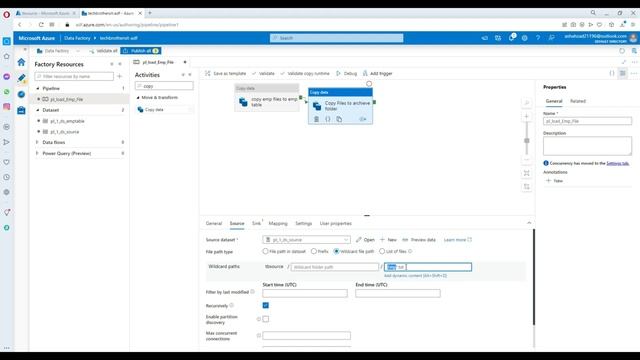The image size is (640, 360).
Task: Toggle the Properties pane icon
Action: [622, 73]
